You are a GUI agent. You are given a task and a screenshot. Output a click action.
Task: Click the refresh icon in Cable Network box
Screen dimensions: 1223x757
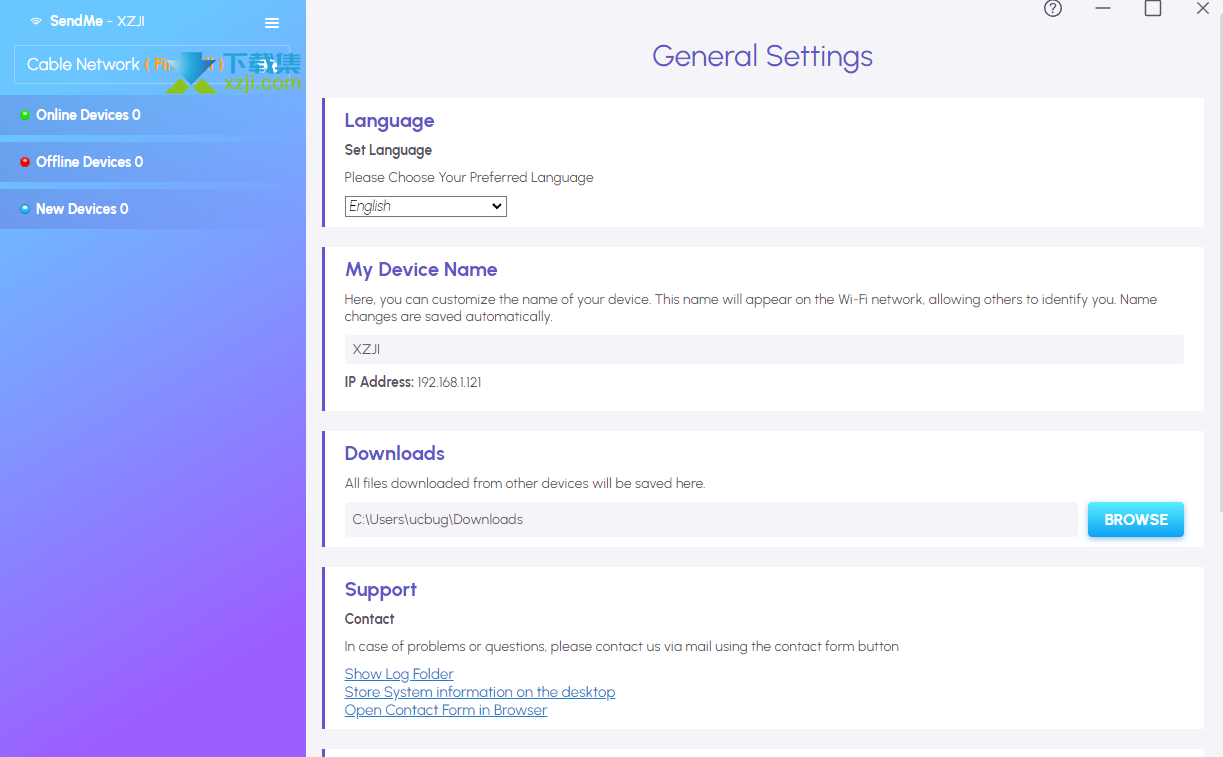coord(266,65)
